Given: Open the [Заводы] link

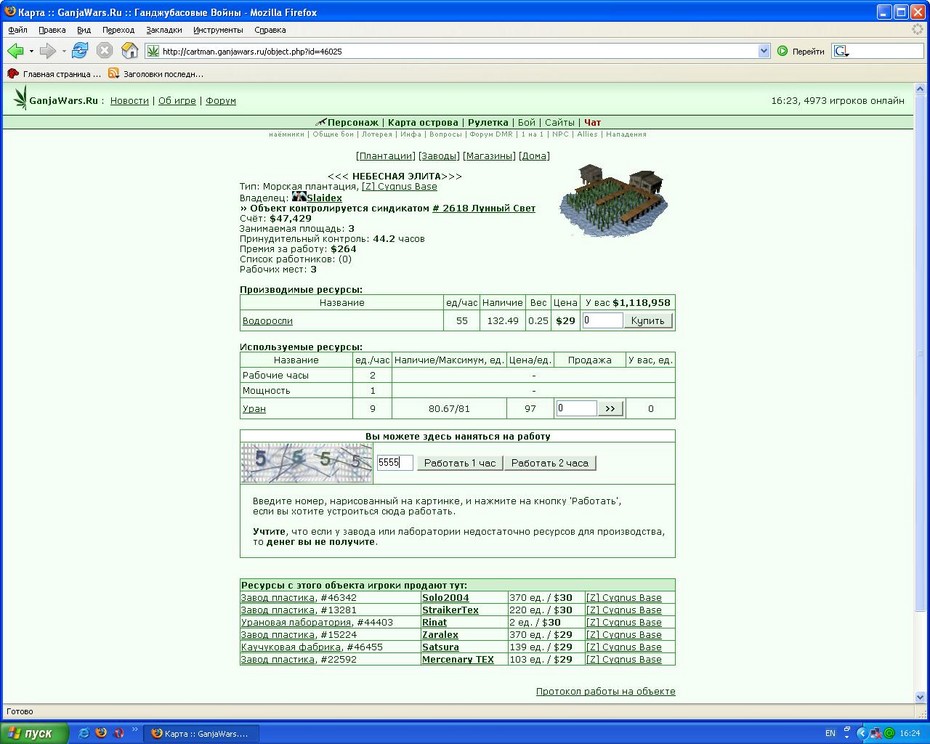Looking at the screenshot, I should tap(439, 156).
